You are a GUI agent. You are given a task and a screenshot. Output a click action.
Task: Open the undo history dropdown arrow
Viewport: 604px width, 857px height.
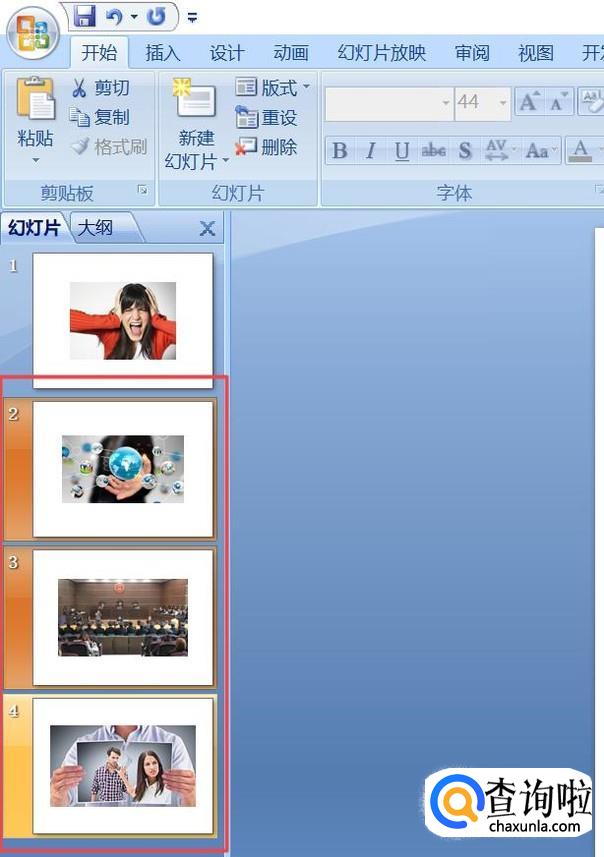(134, 17)
